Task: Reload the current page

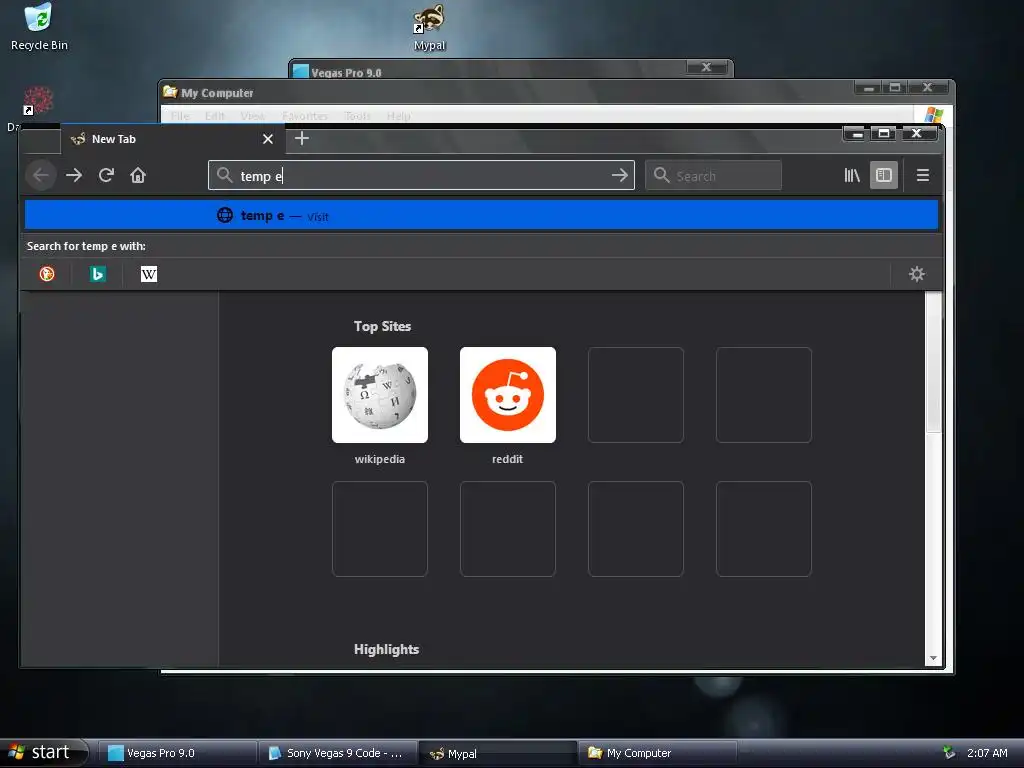Action: coord(106,175)
